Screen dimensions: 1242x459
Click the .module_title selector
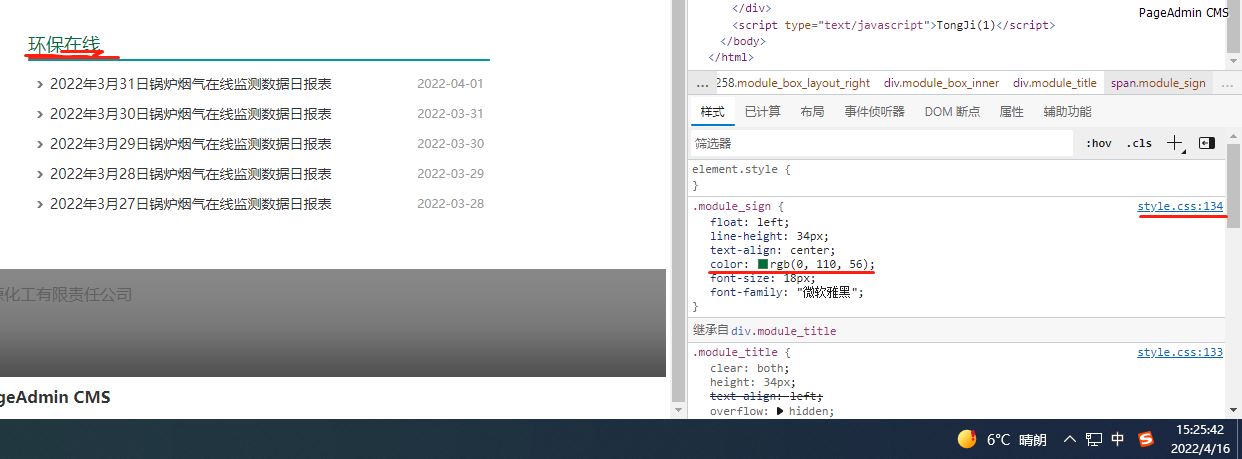click(734, 352)
